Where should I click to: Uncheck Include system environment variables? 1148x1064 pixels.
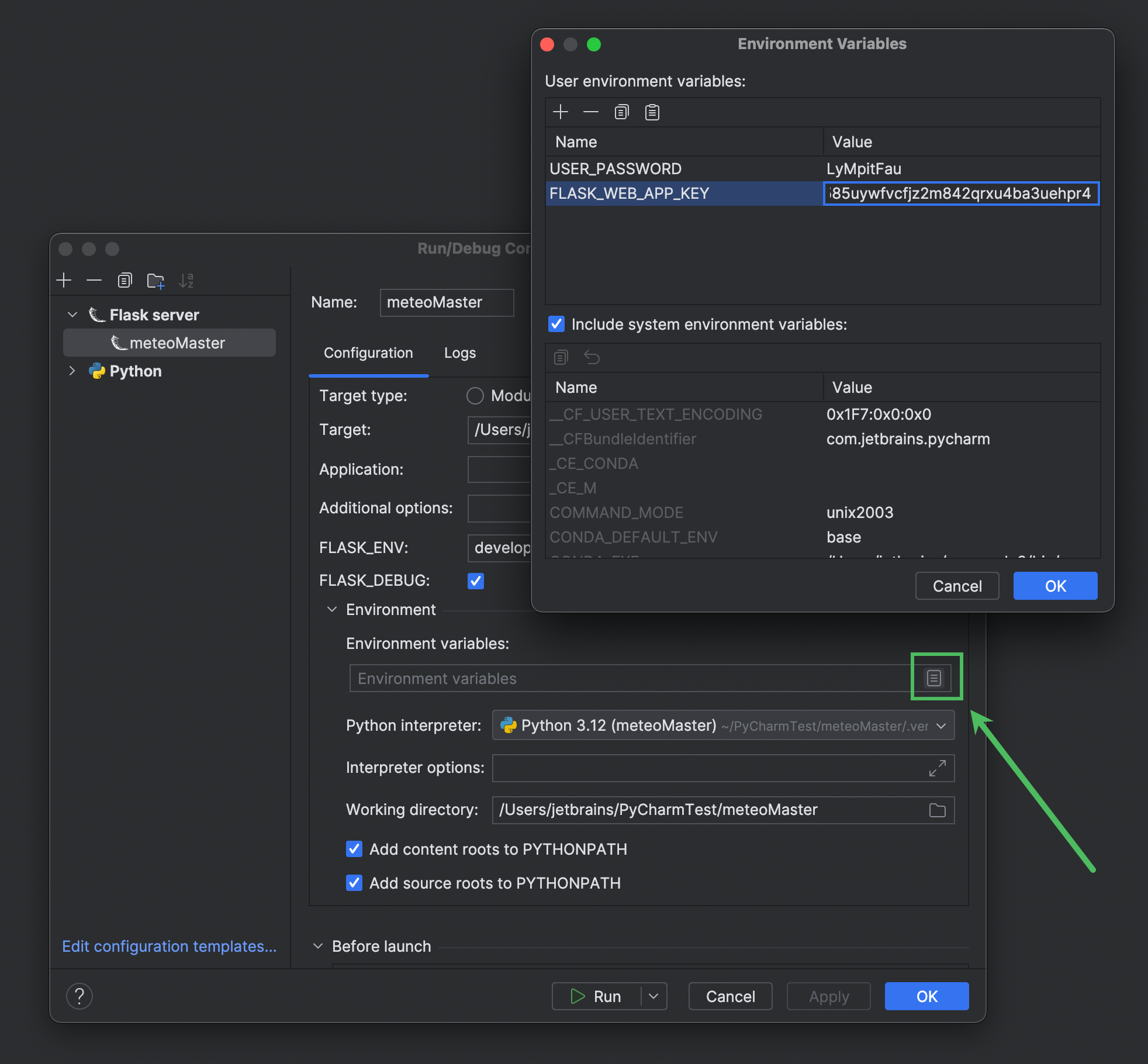point(556,324)
